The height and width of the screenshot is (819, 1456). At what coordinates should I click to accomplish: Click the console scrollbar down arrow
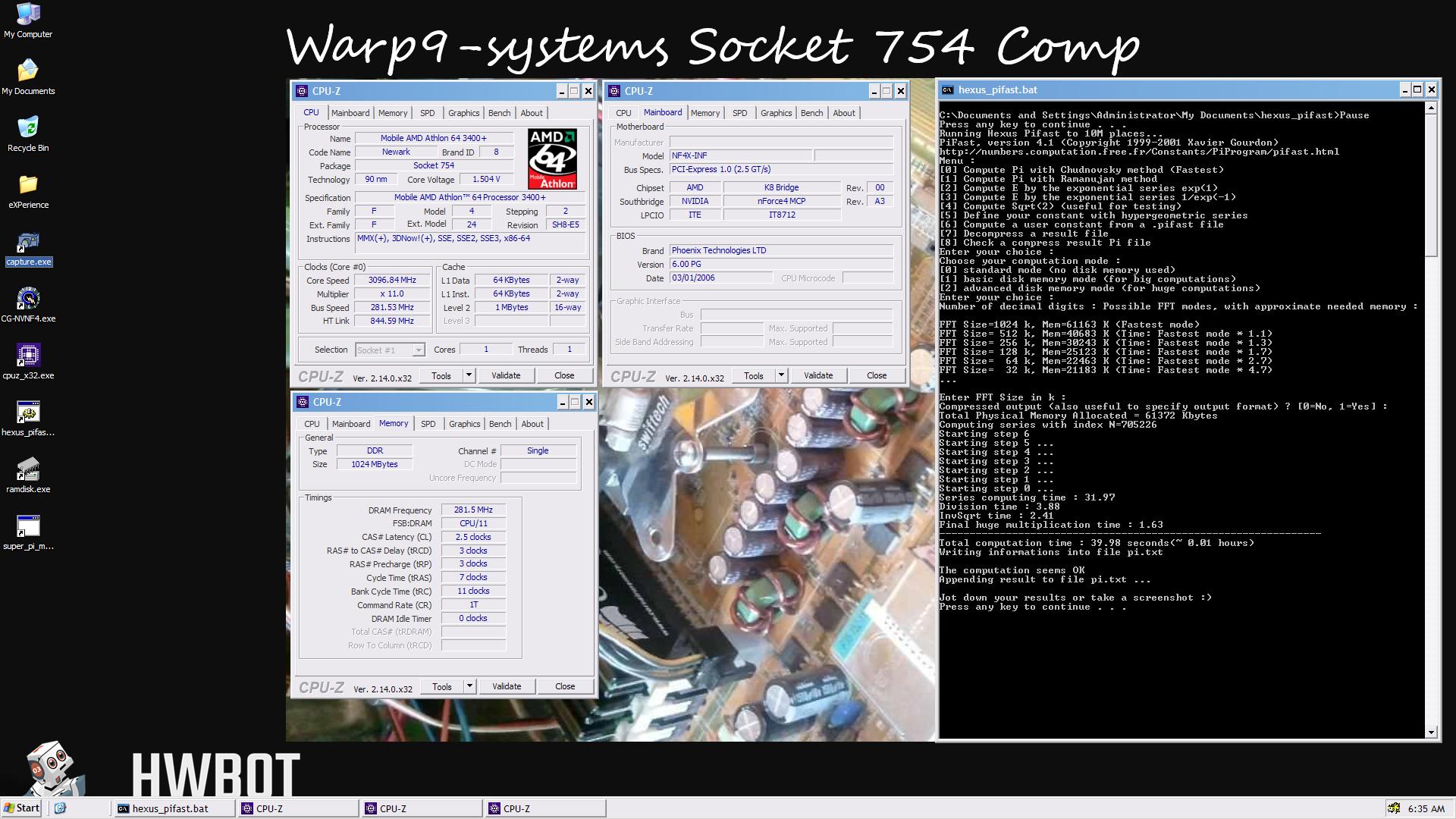coord(1431,732)
